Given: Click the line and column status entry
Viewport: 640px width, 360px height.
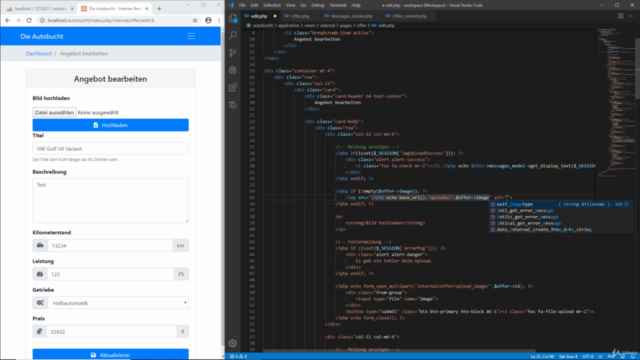Looking at the screenshot, I should pos(542,356).
